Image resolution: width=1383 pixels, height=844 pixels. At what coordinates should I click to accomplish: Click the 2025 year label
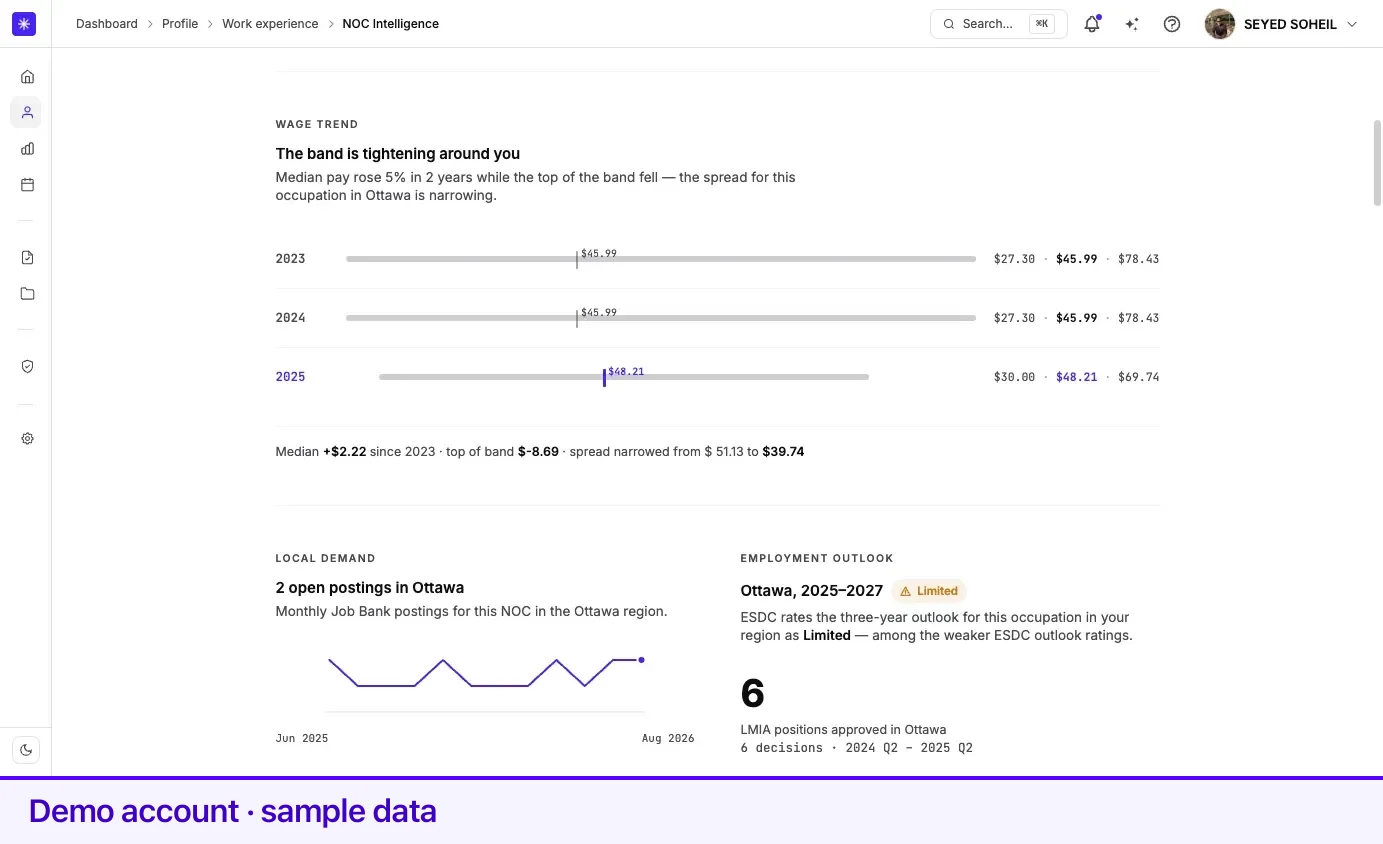coord(290,377)
